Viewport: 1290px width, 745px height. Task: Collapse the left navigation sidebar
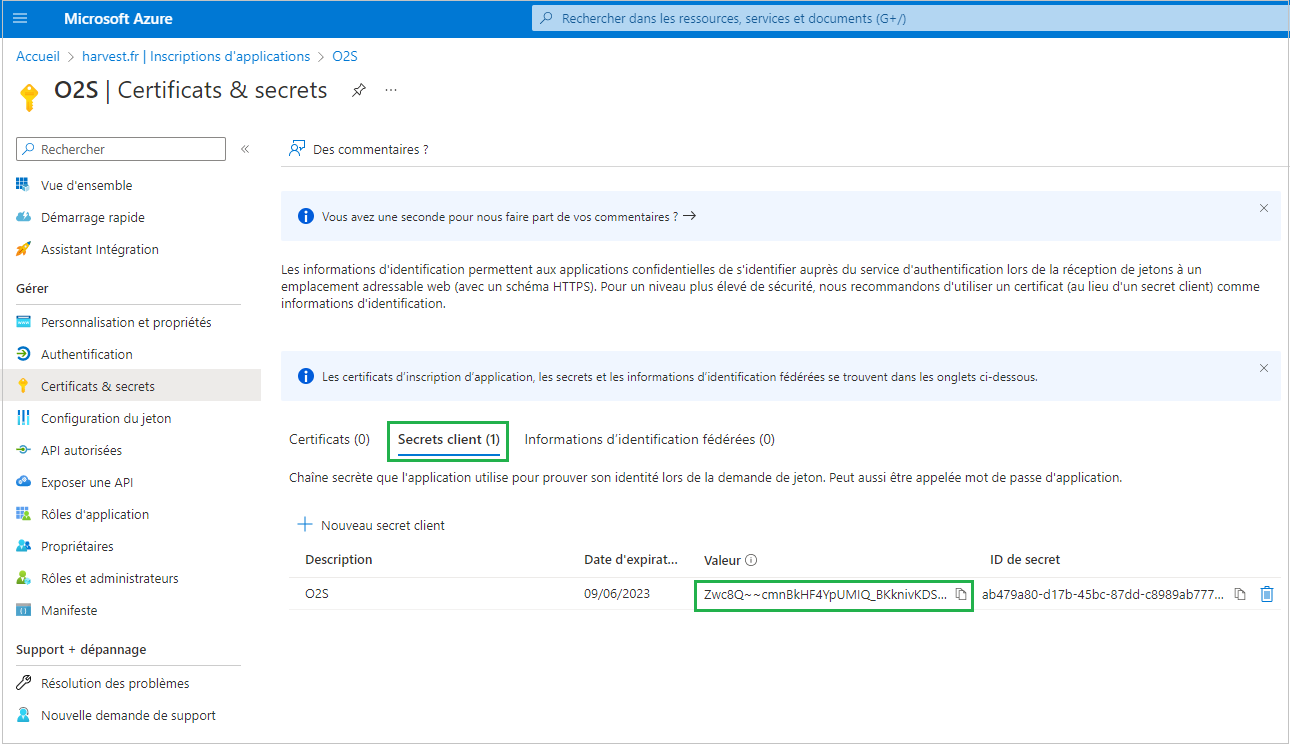[245, 149]
